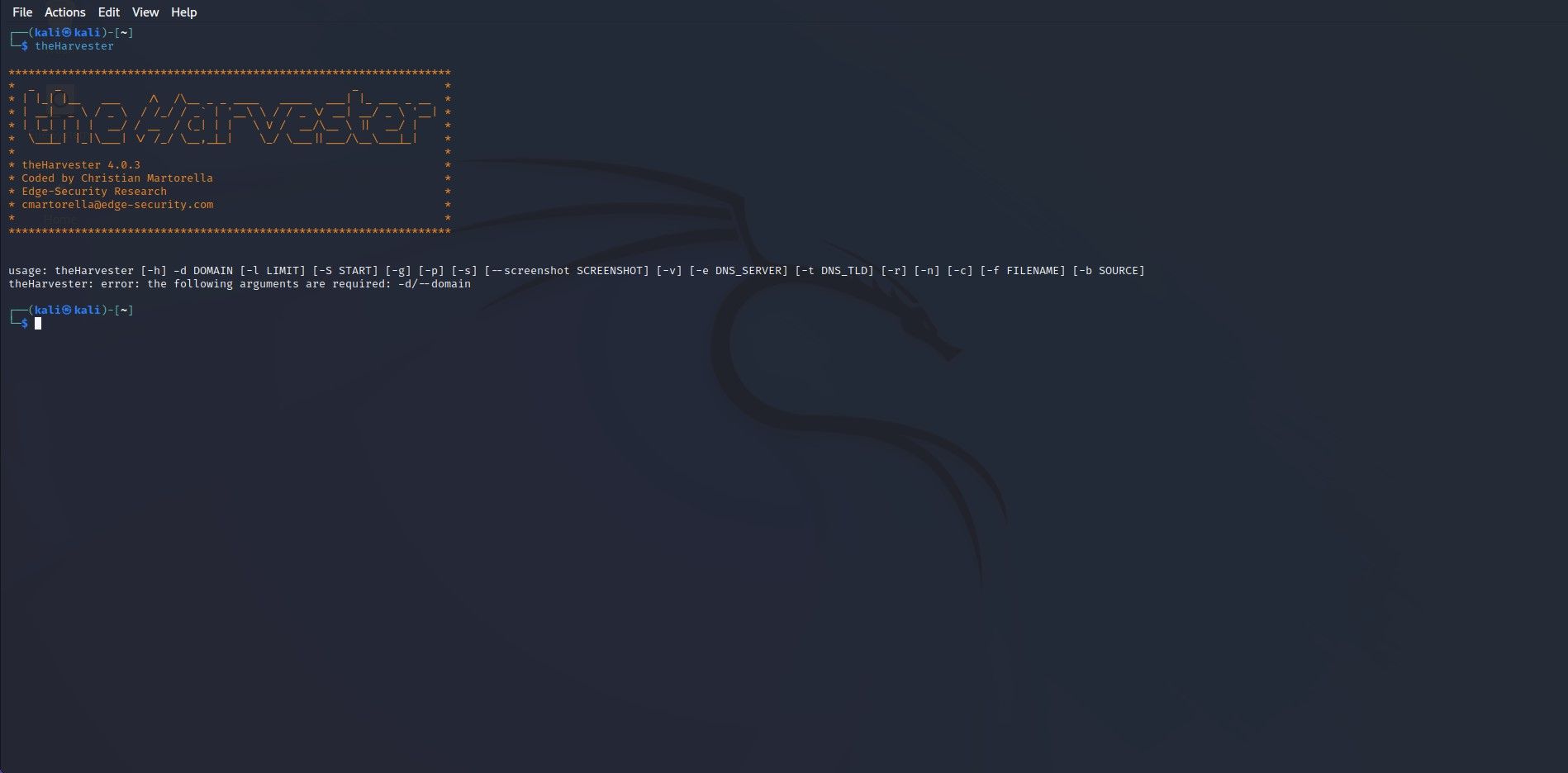Click the '[-p]' usage option
Screen dimensions: 1568x773
click(431, 271)
